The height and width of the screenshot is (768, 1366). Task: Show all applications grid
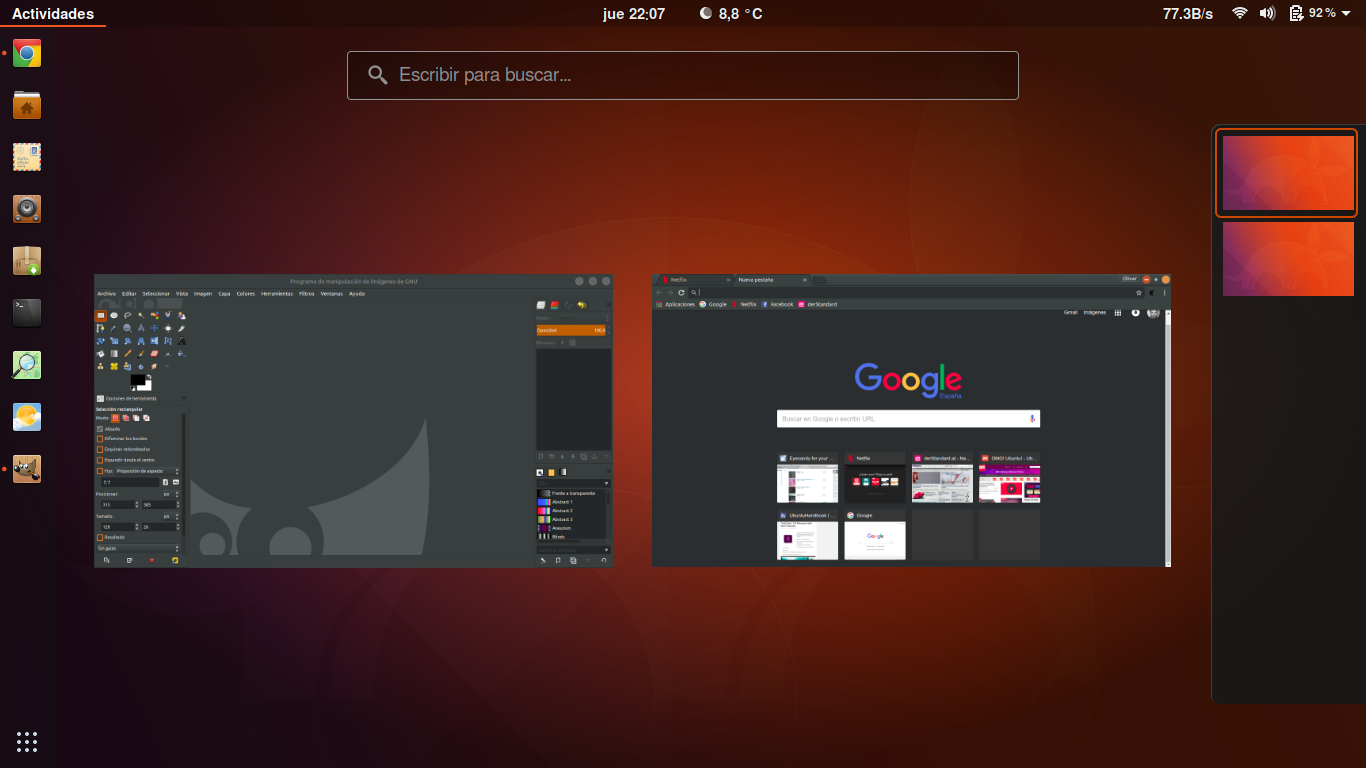tap(27, 742)
